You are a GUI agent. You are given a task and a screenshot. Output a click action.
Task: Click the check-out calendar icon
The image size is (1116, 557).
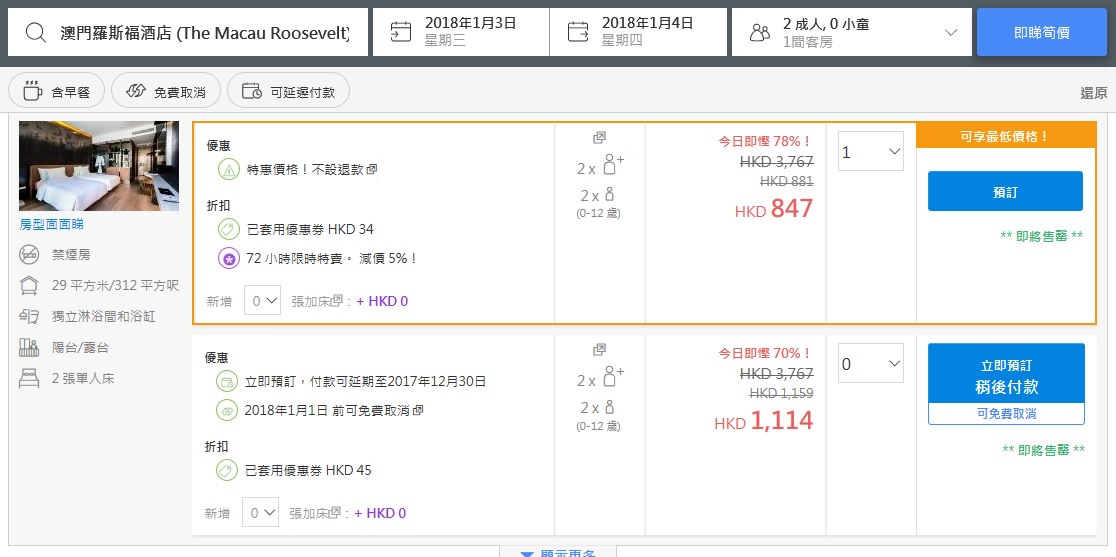[x=578, y=32]
